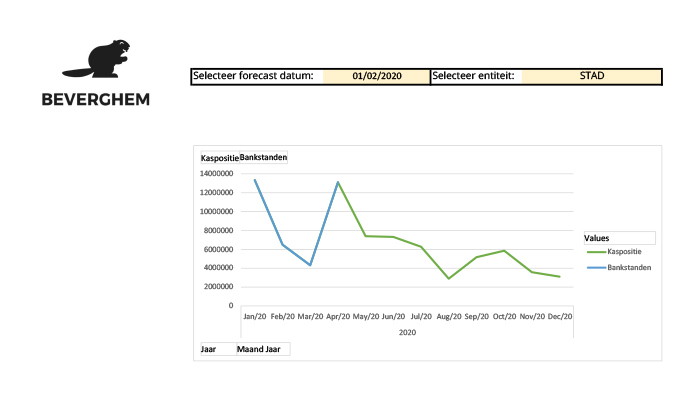Click the Values legend field button
This screenshot has width=700, height=400.
click(x=619, y=238)
